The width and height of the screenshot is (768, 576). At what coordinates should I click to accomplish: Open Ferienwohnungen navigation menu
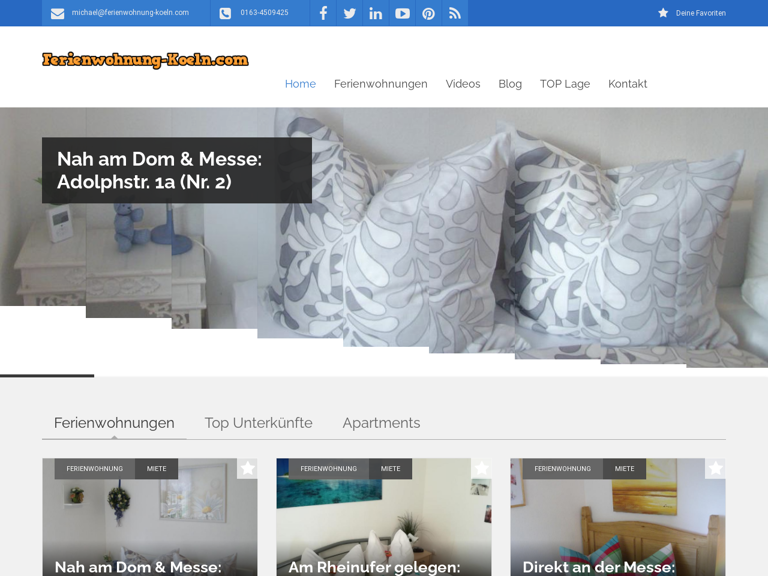tap(380, 84)
